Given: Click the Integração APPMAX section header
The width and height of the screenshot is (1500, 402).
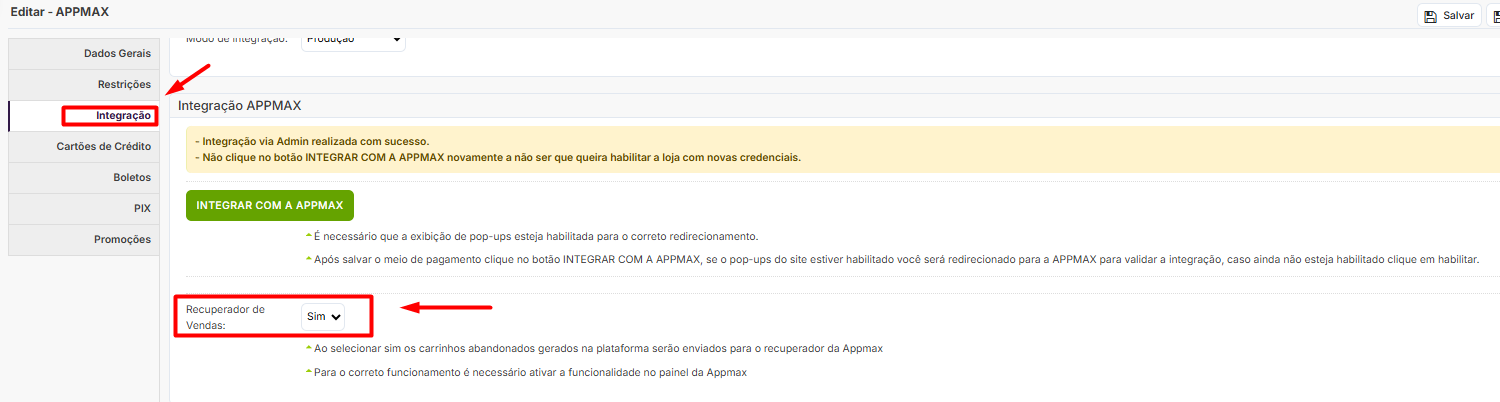Looking at the screenshot, I should [240, 105].
